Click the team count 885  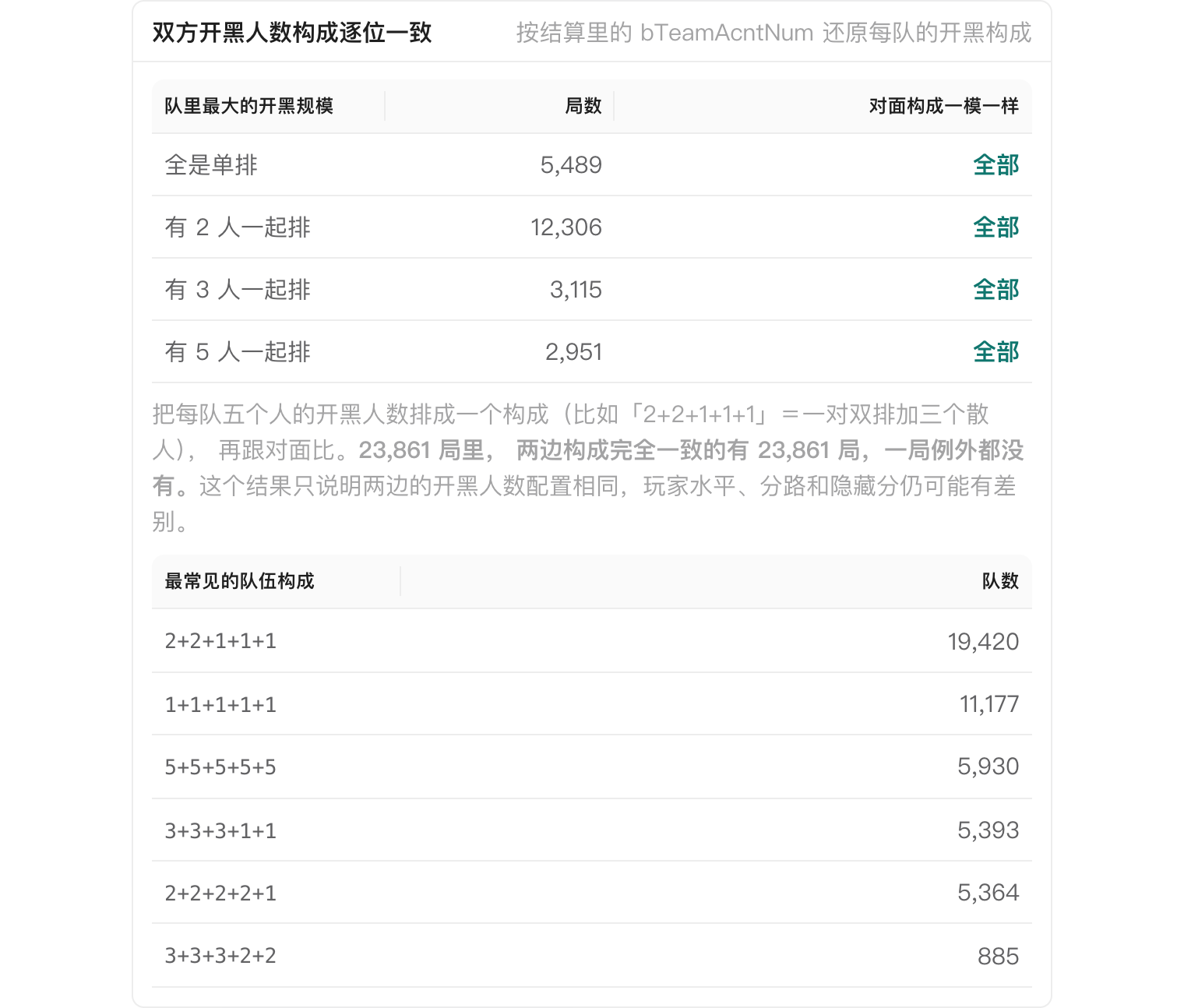998,956
